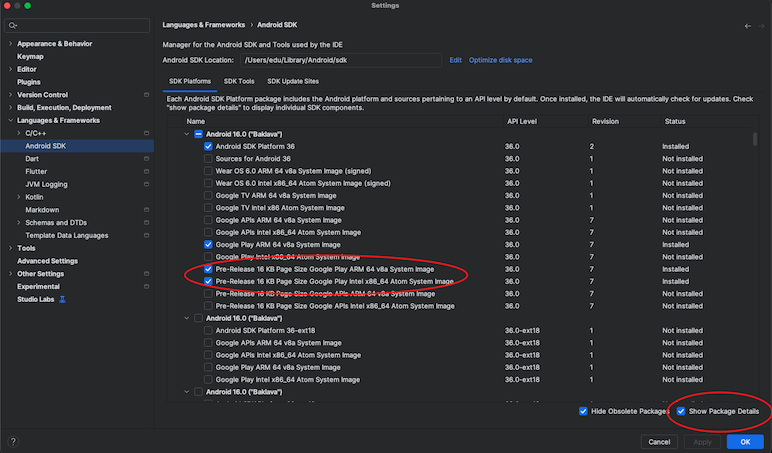Click the Apply button
772x453 pixels.
[702, 442]
